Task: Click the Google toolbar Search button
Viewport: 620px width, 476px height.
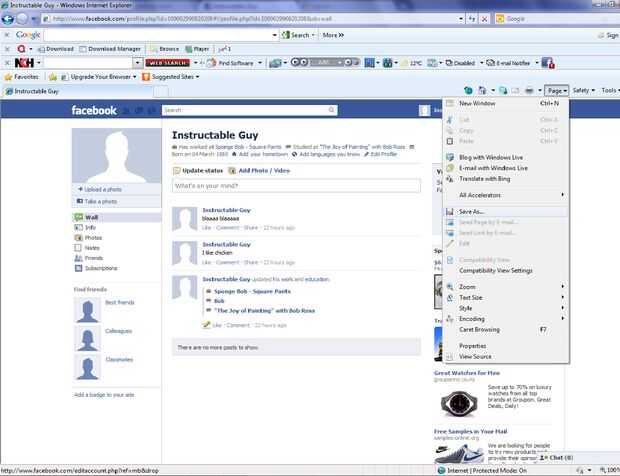Action: [298, 35]
